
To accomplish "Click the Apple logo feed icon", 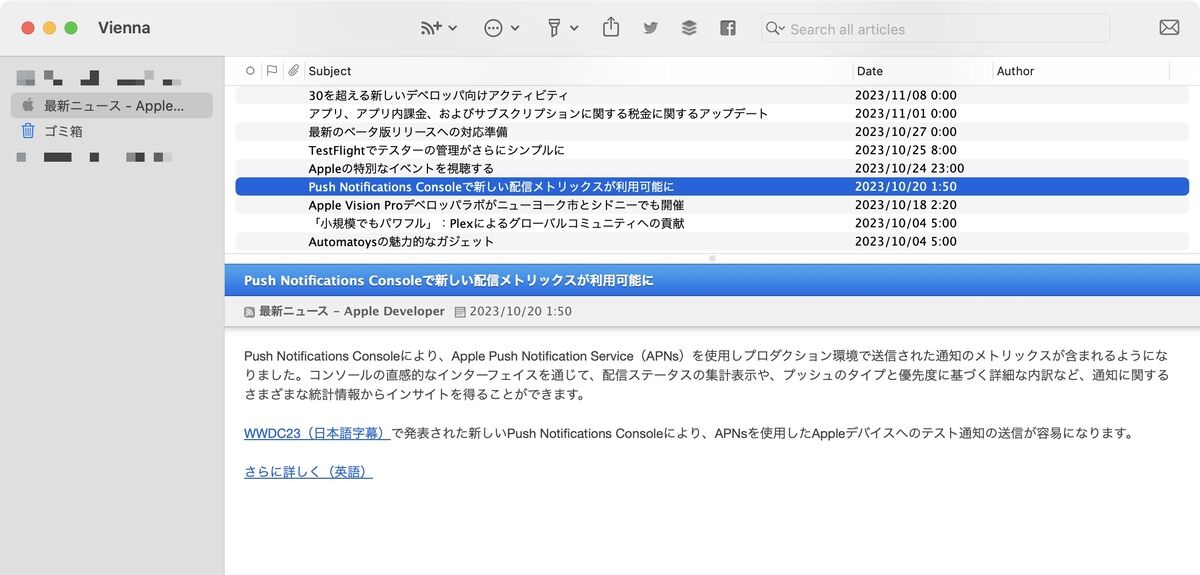I will [x=28, y=105].
